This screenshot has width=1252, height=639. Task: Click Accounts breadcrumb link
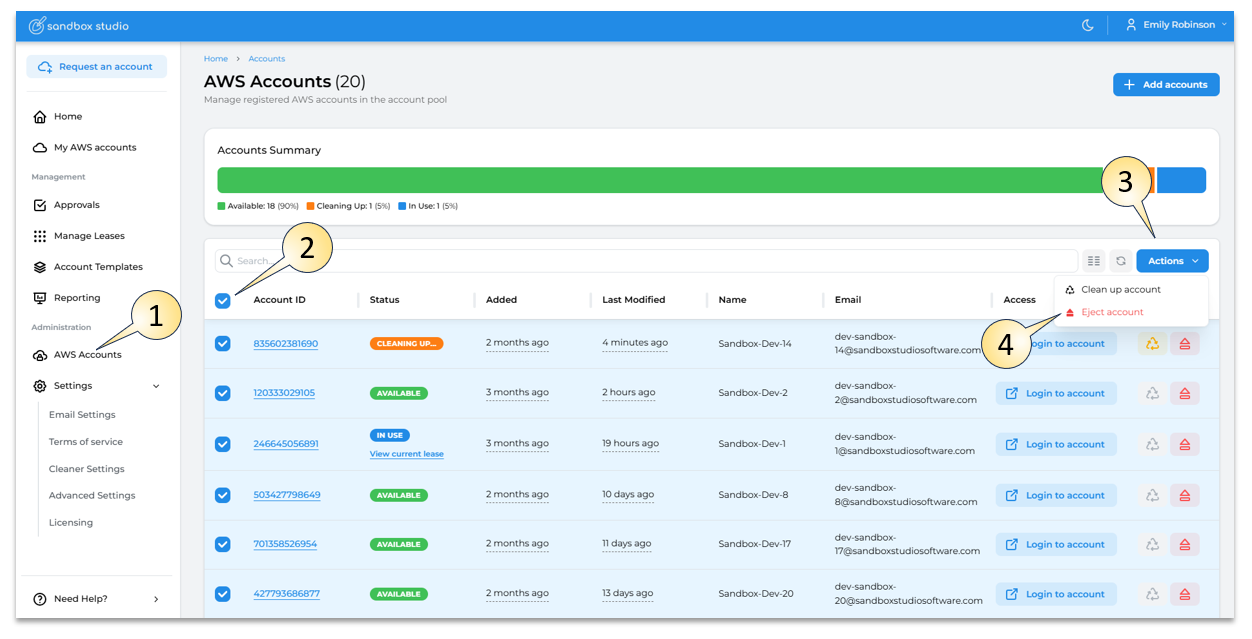(x=267, y=59)
